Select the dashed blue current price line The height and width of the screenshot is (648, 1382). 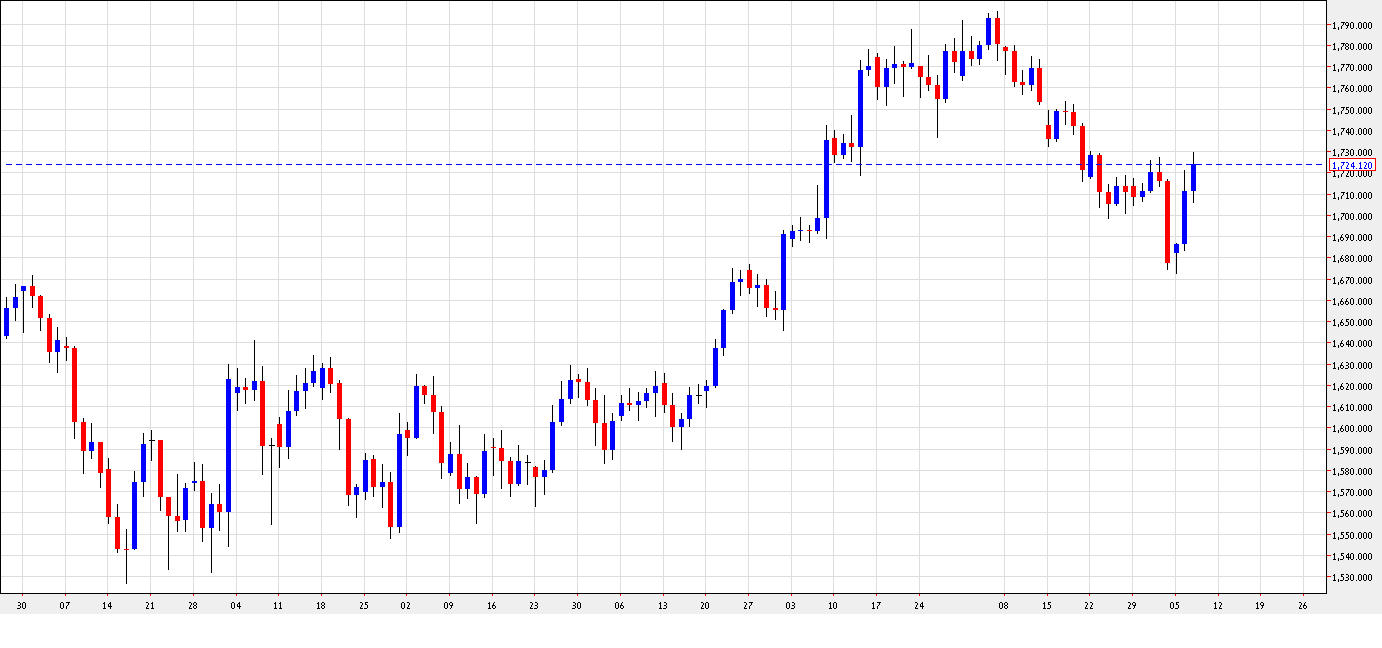pyautogui.click(x=600, y=162)
